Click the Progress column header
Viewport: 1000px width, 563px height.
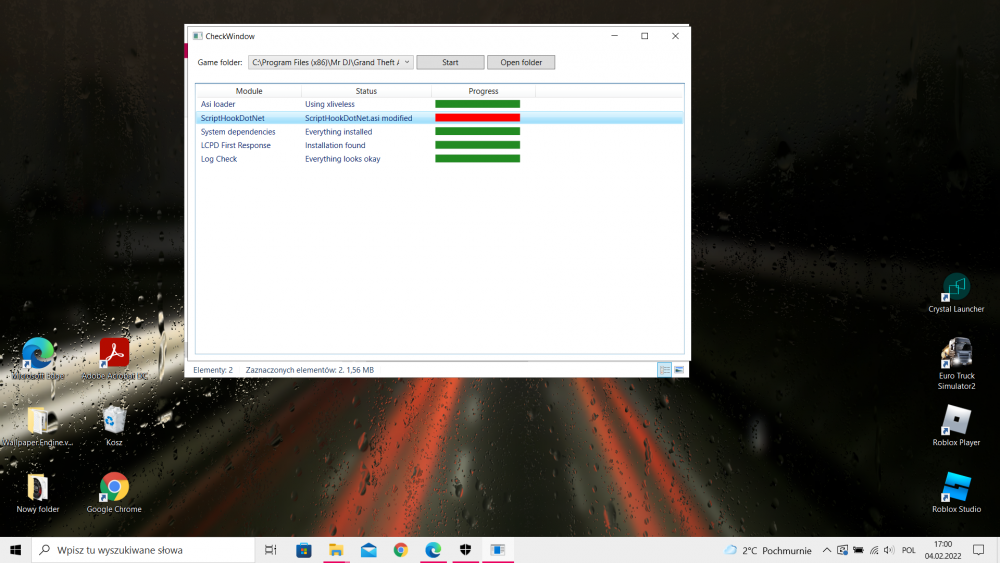(483, 91)
